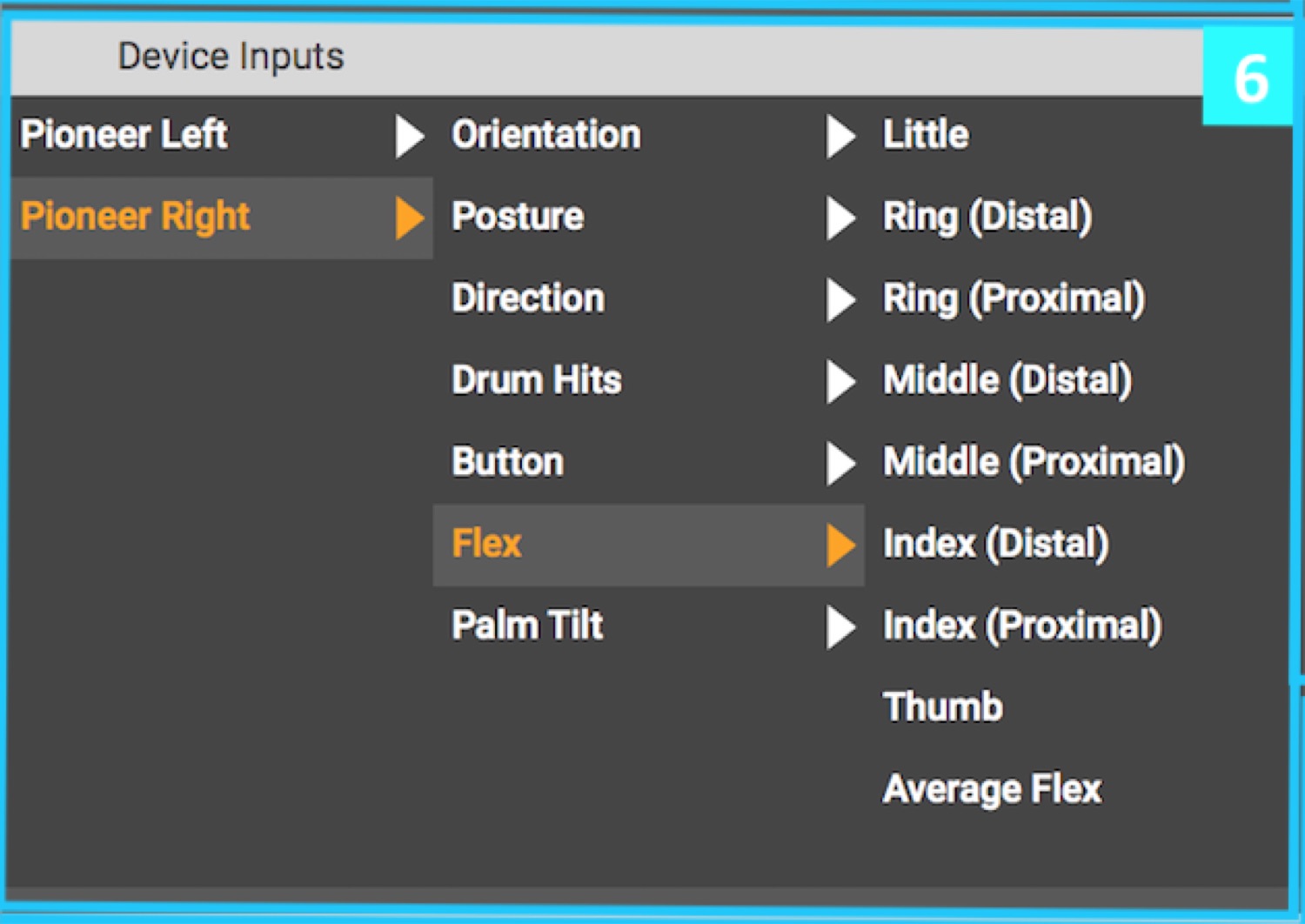Open the Palm Tilt submenu

[527, 626]
